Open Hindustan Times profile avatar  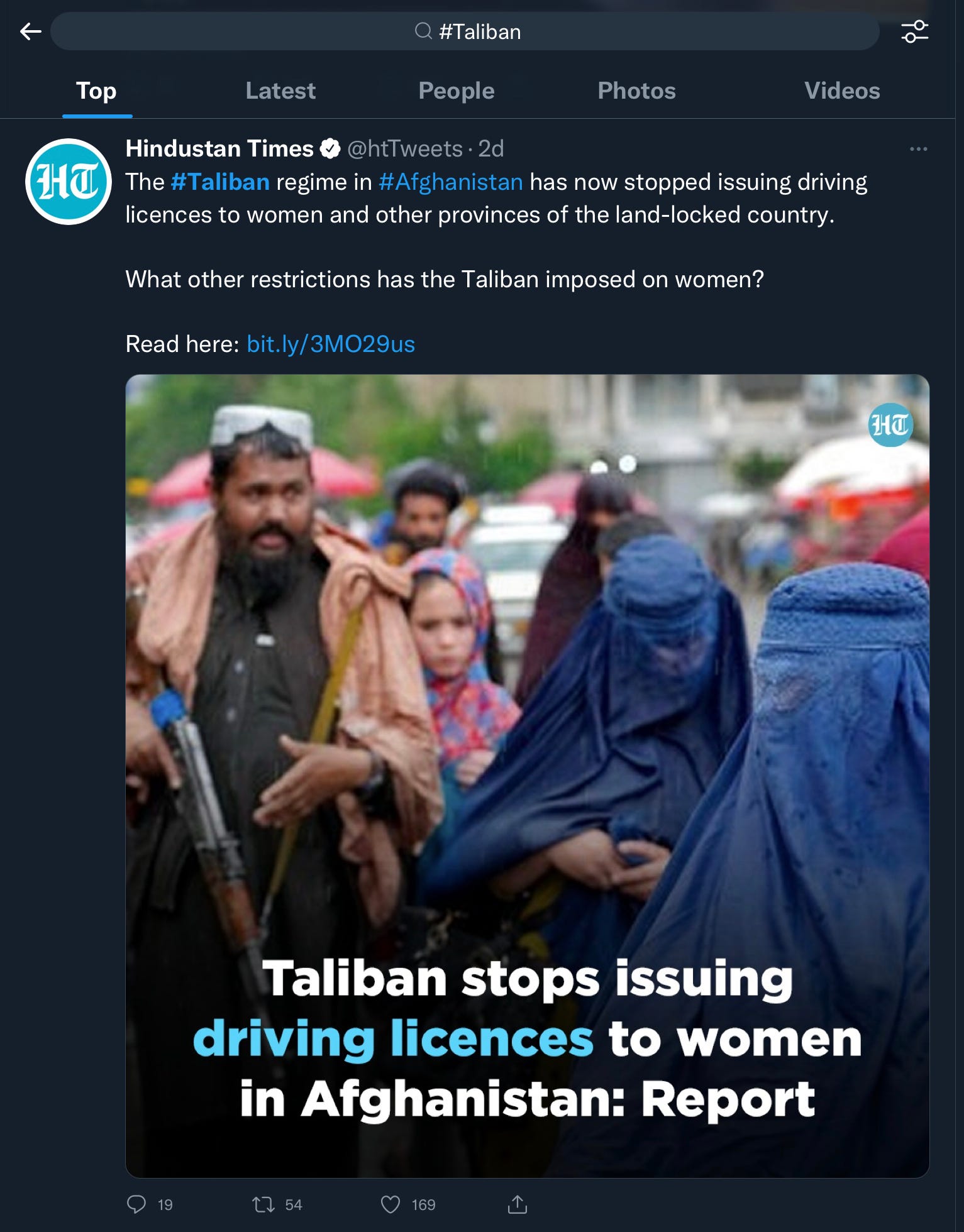click(69, 182)
